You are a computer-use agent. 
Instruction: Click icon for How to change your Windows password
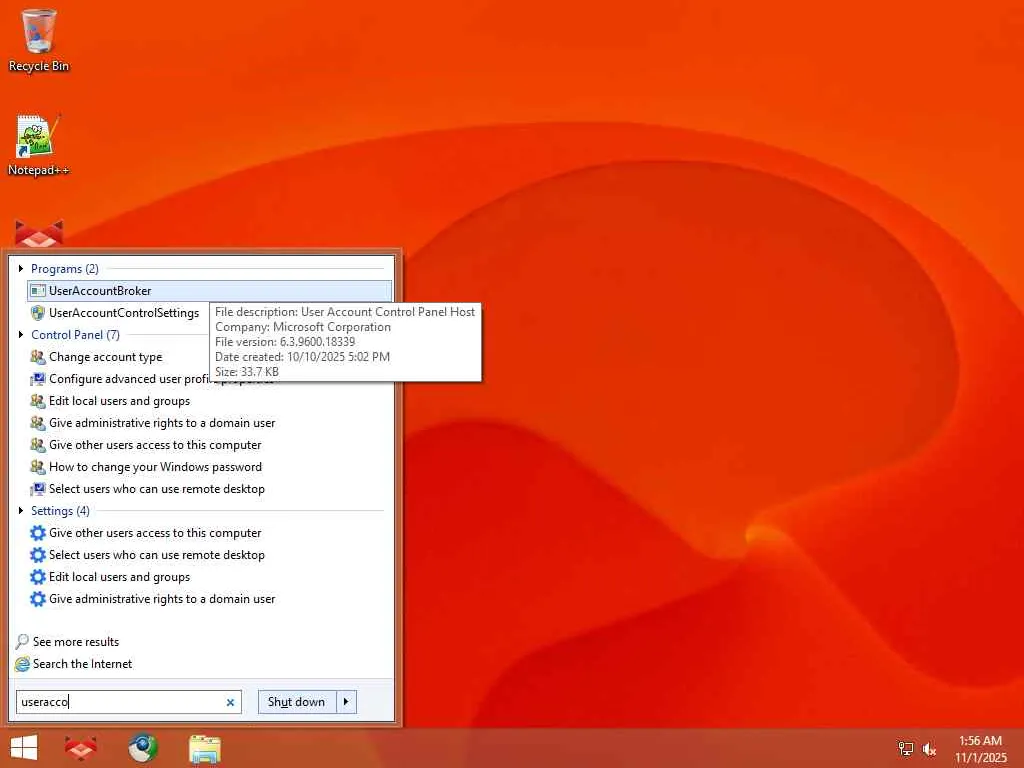(38, 467)
